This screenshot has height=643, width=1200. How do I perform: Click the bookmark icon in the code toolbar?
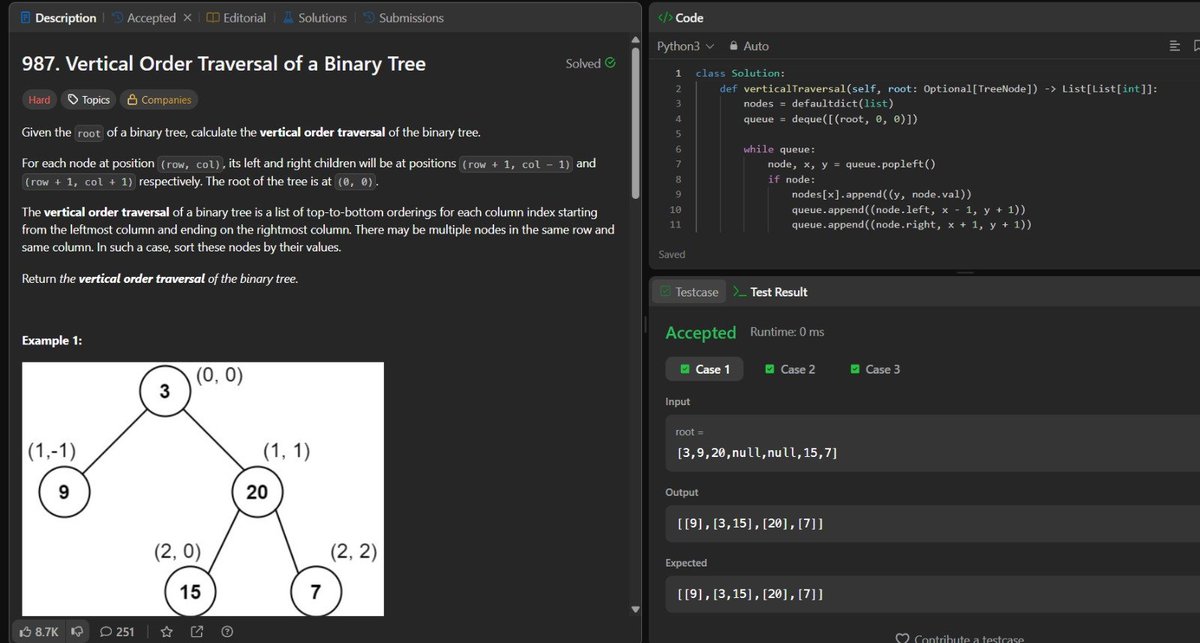pyautogui.click(x=1197, y=46)
